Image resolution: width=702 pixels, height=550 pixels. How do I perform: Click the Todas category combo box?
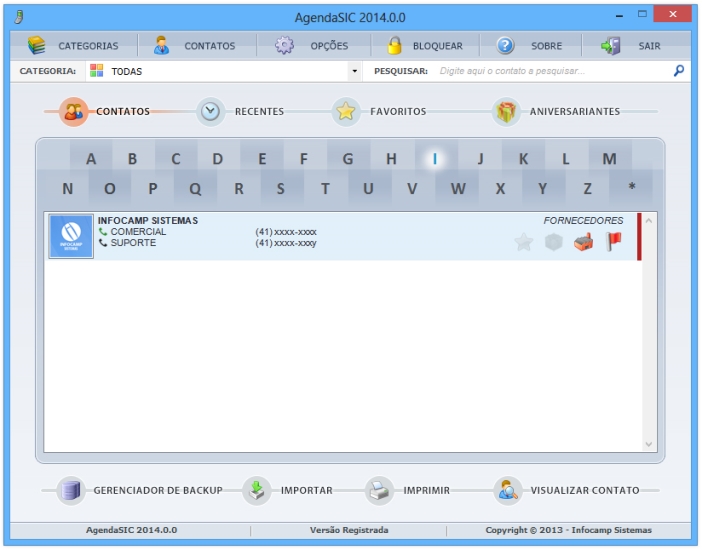pyautogui.click(x=223, y=71)
